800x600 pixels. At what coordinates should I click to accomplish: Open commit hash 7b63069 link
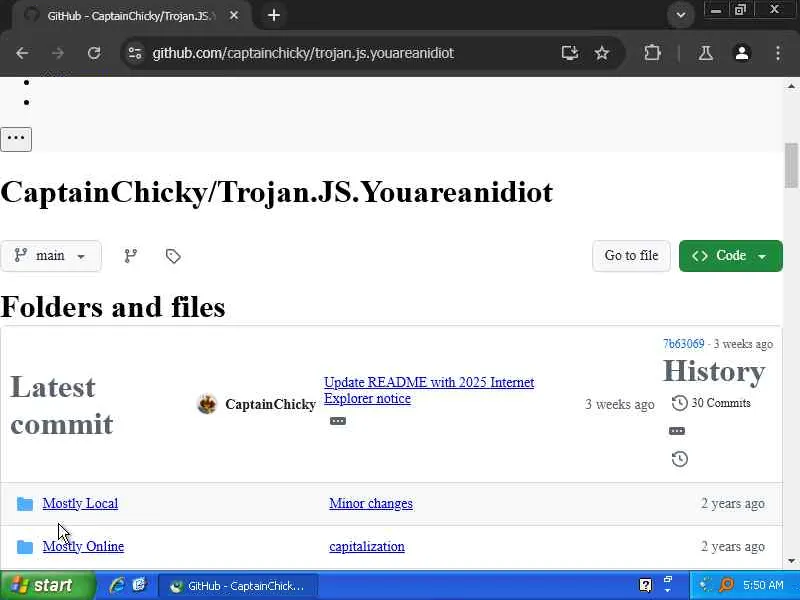[x=683, y=344]
